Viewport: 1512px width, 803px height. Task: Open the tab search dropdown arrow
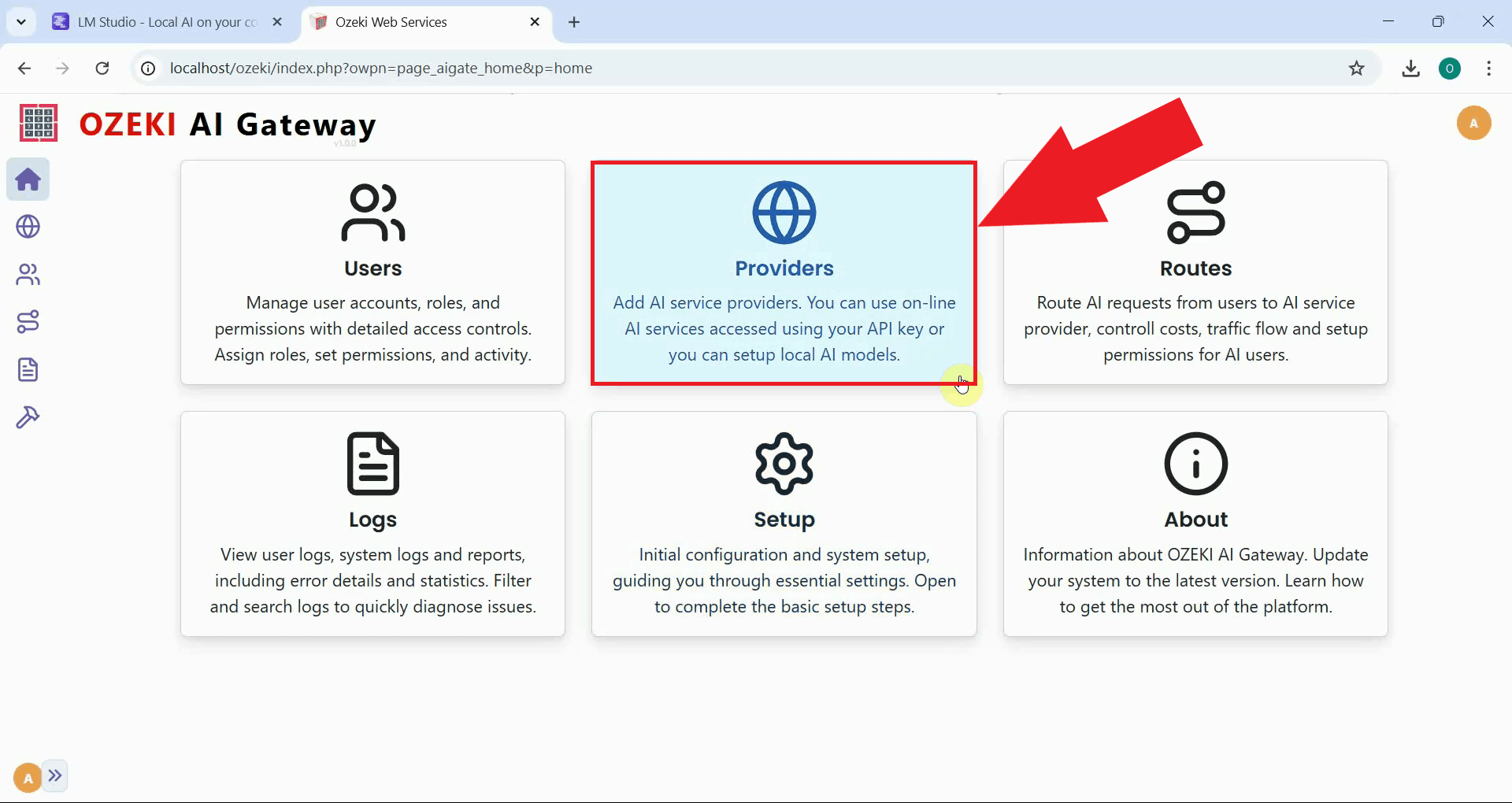[x=21, y=21]
